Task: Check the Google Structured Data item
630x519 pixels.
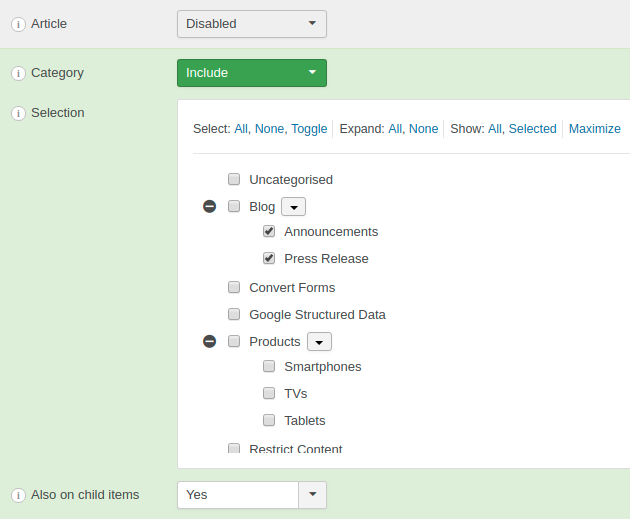Action: pyautogui.click(x=234, y=314)
